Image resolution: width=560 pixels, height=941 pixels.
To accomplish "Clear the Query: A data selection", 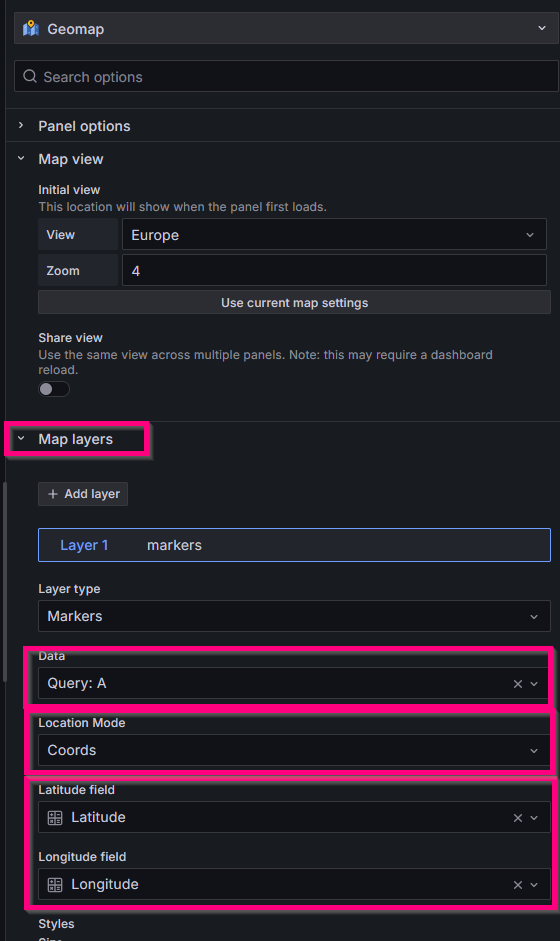I will (517, 684).
